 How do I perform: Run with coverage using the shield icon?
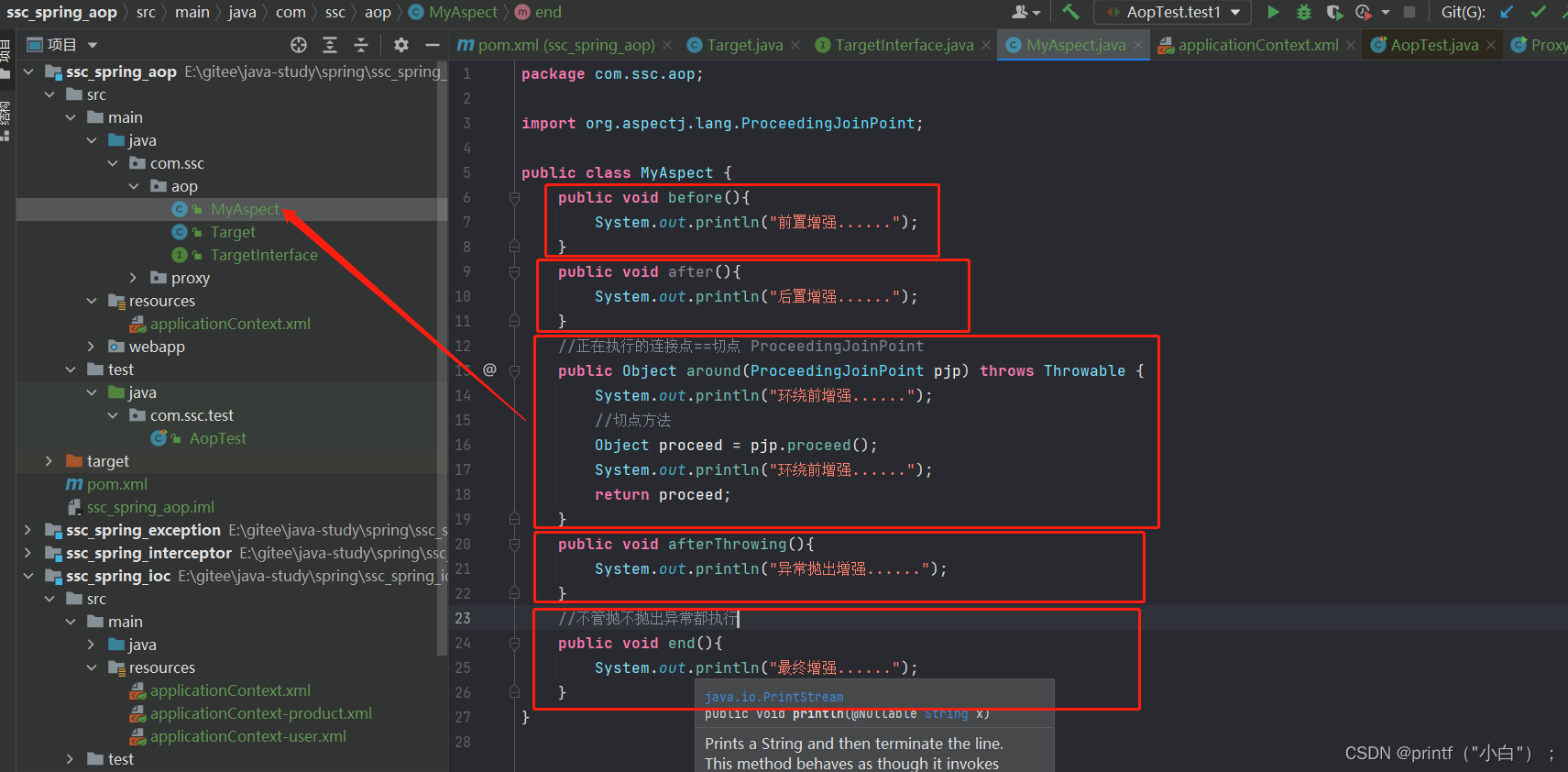click(x=1334, y=12)
